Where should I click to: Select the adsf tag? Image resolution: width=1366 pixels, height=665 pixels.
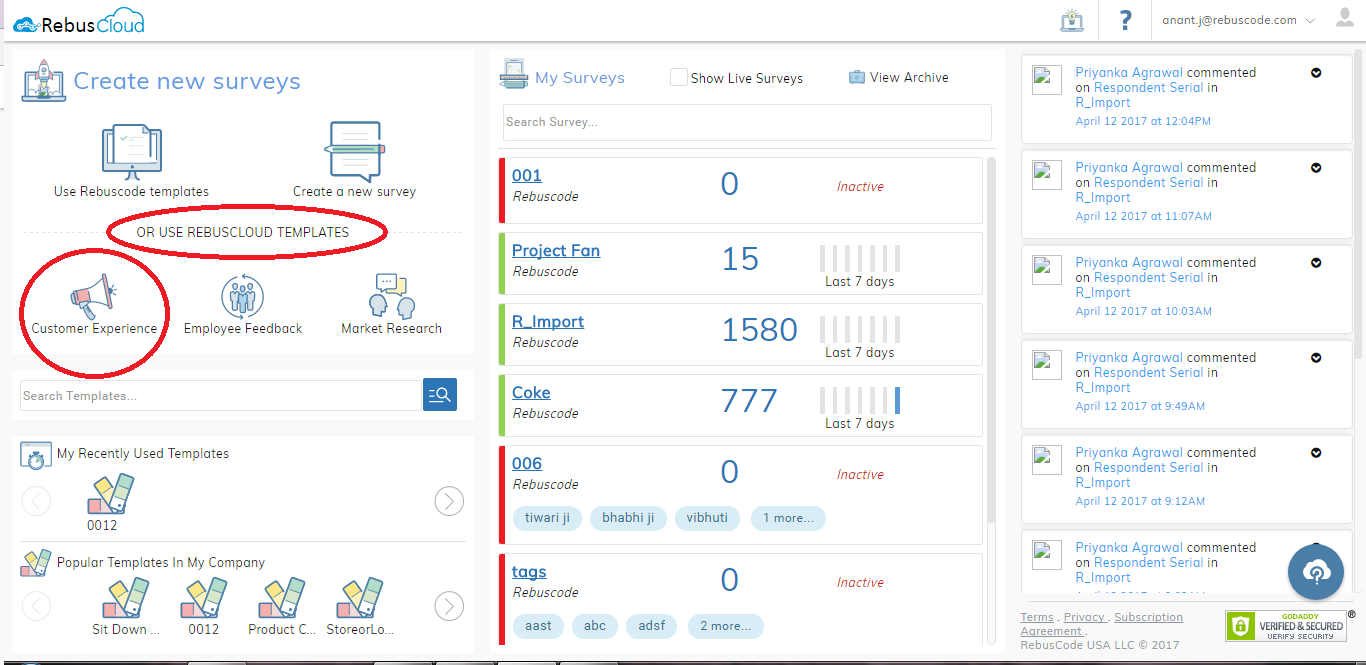pyautogui.click(x=652, y=626)
